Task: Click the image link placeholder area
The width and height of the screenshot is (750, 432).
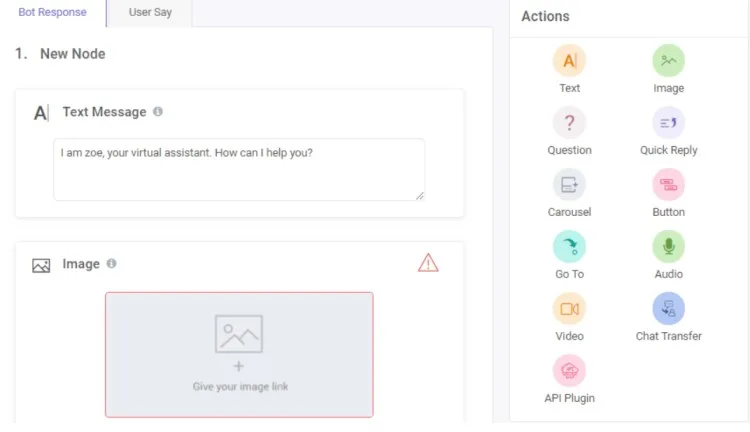Action: point(239,354)
